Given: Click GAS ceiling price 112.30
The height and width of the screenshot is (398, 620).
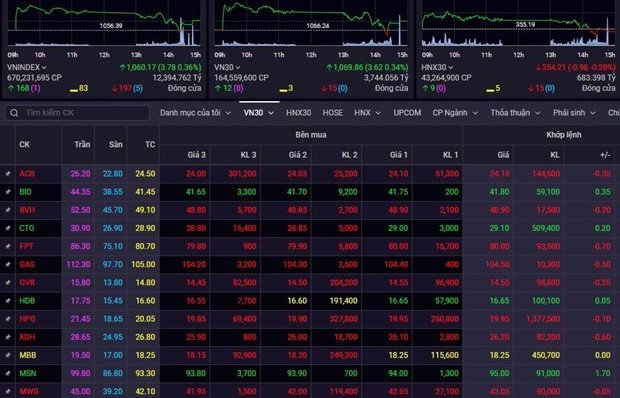Looking at the screenshot, I should tap(78, 264).
